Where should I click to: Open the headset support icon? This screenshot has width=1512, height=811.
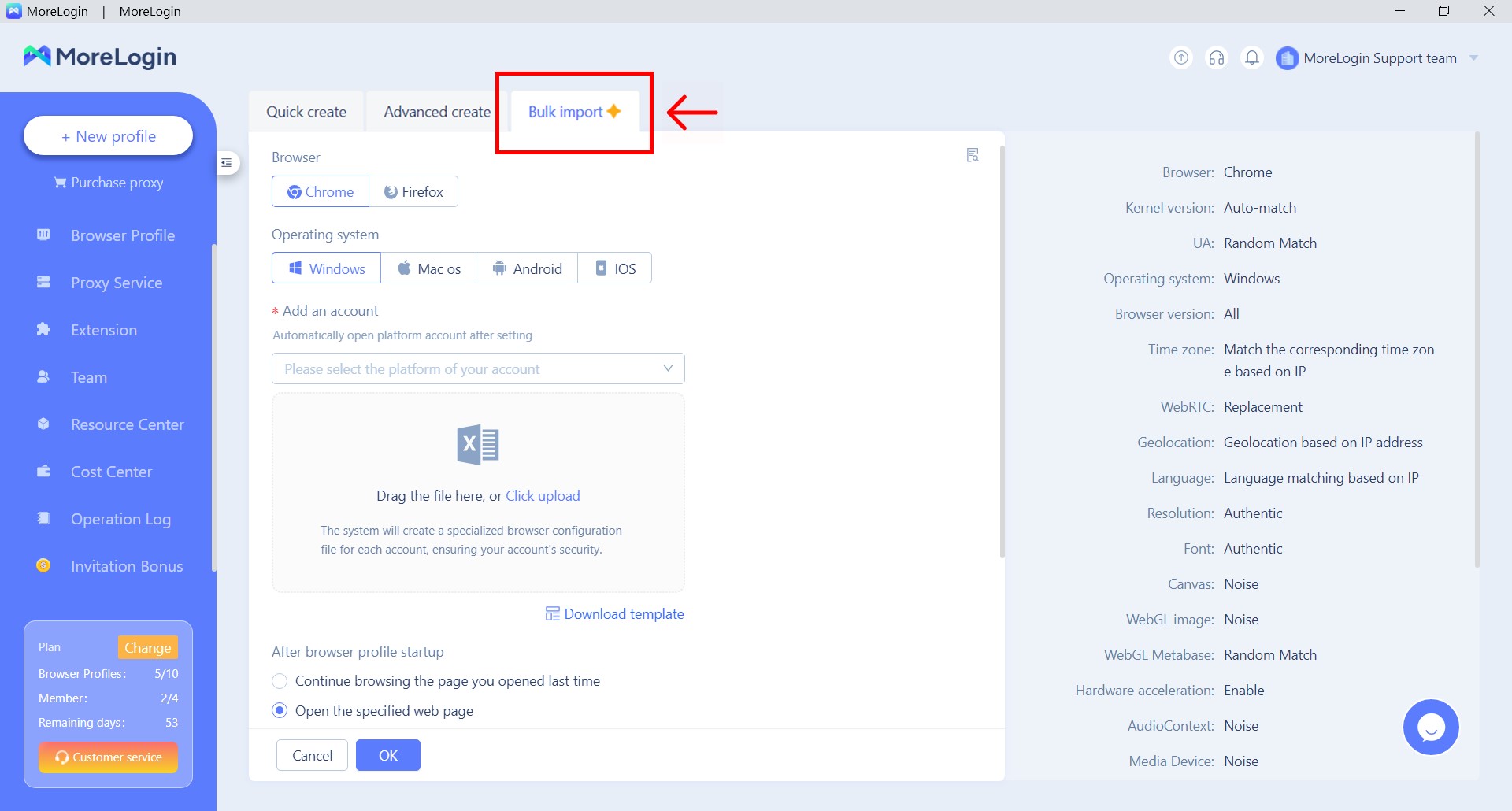tap(1216, 57)
